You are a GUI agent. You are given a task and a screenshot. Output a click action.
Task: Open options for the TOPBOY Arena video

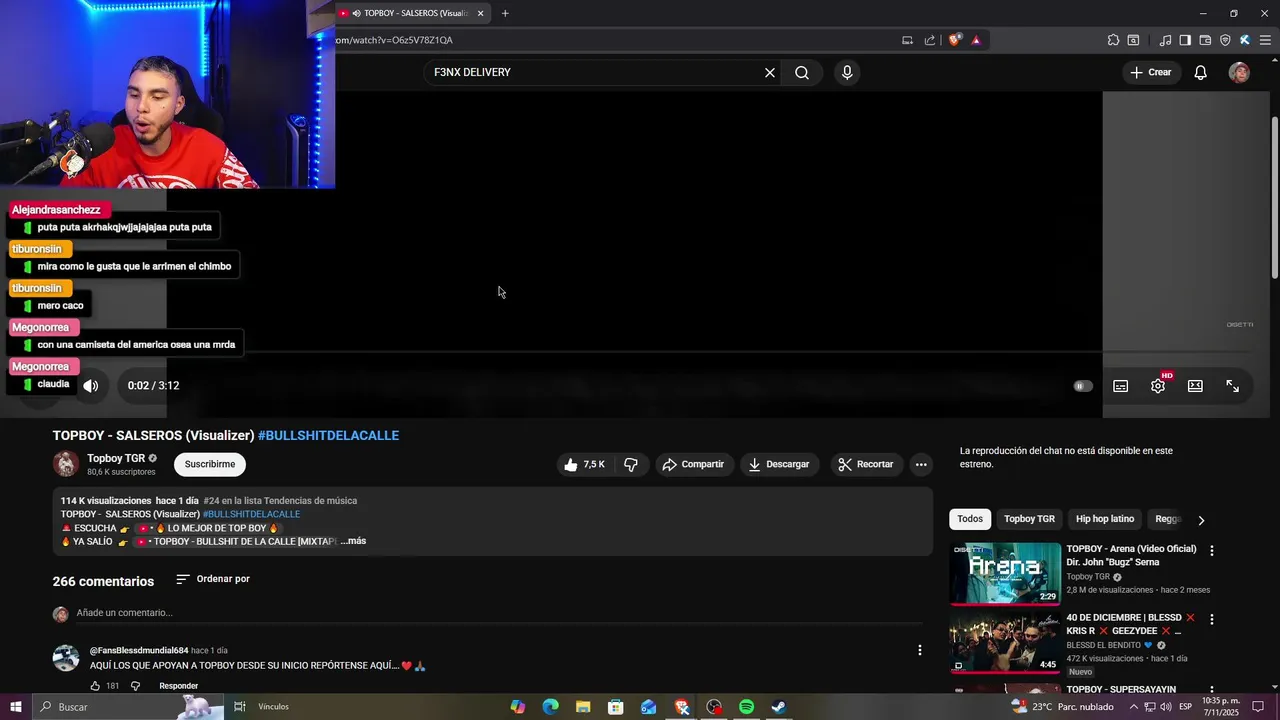(x=1212, y=551)
